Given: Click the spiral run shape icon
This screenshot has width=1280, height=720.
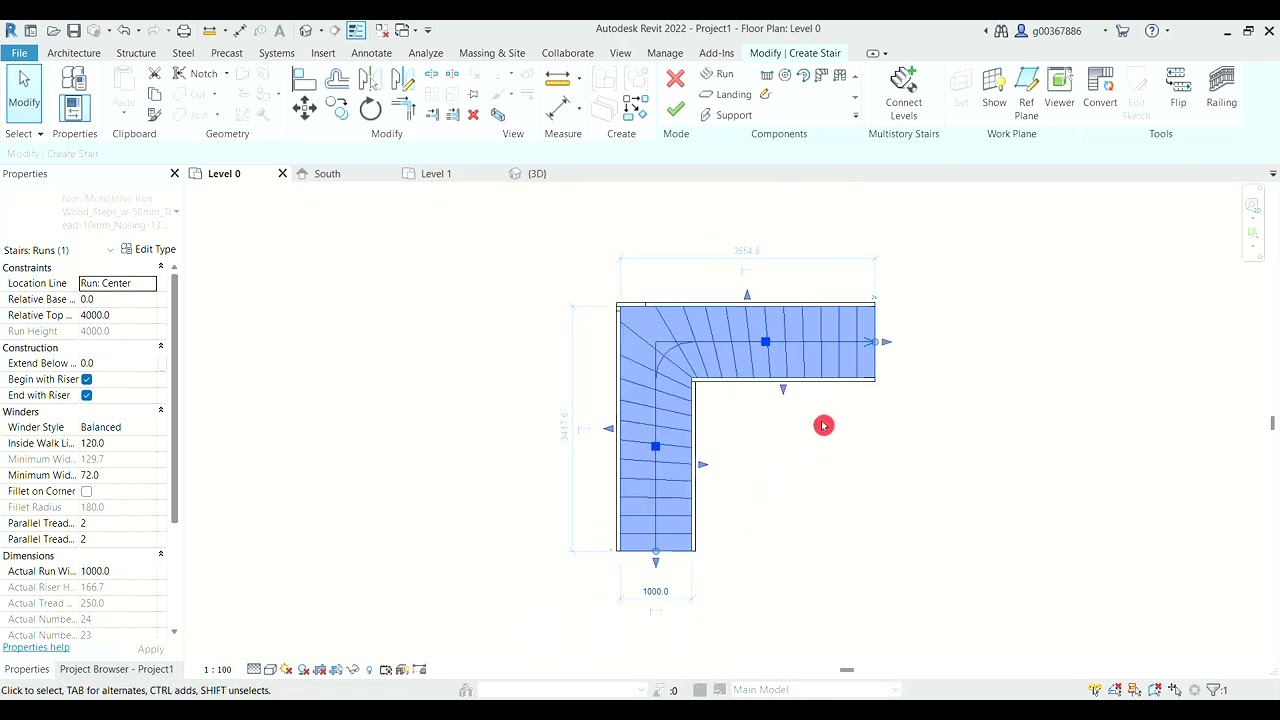Looking at the screenshot, I should click(785, 75).
